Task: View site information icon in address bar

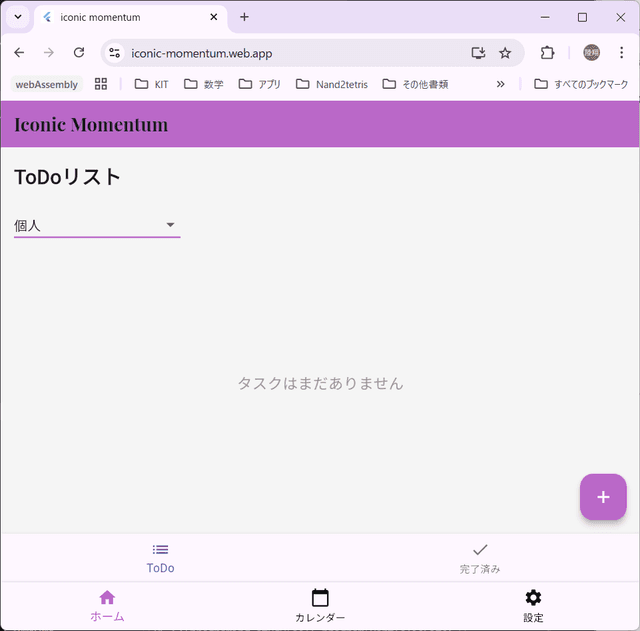Action: tap(114, 53)
